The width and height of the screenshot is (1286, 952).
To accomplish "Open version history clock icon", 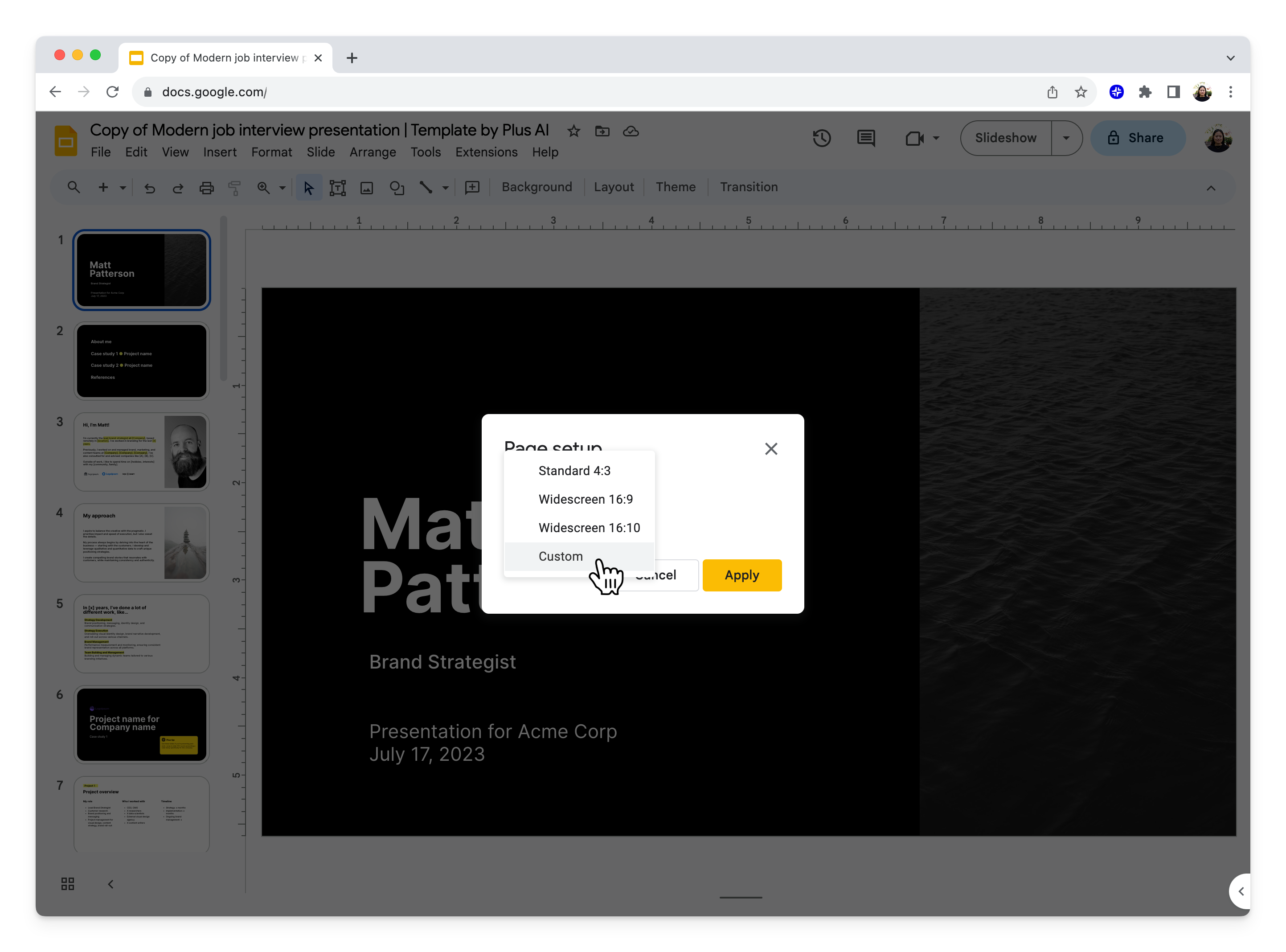I will pyautogui.click(x=822, y=138).
